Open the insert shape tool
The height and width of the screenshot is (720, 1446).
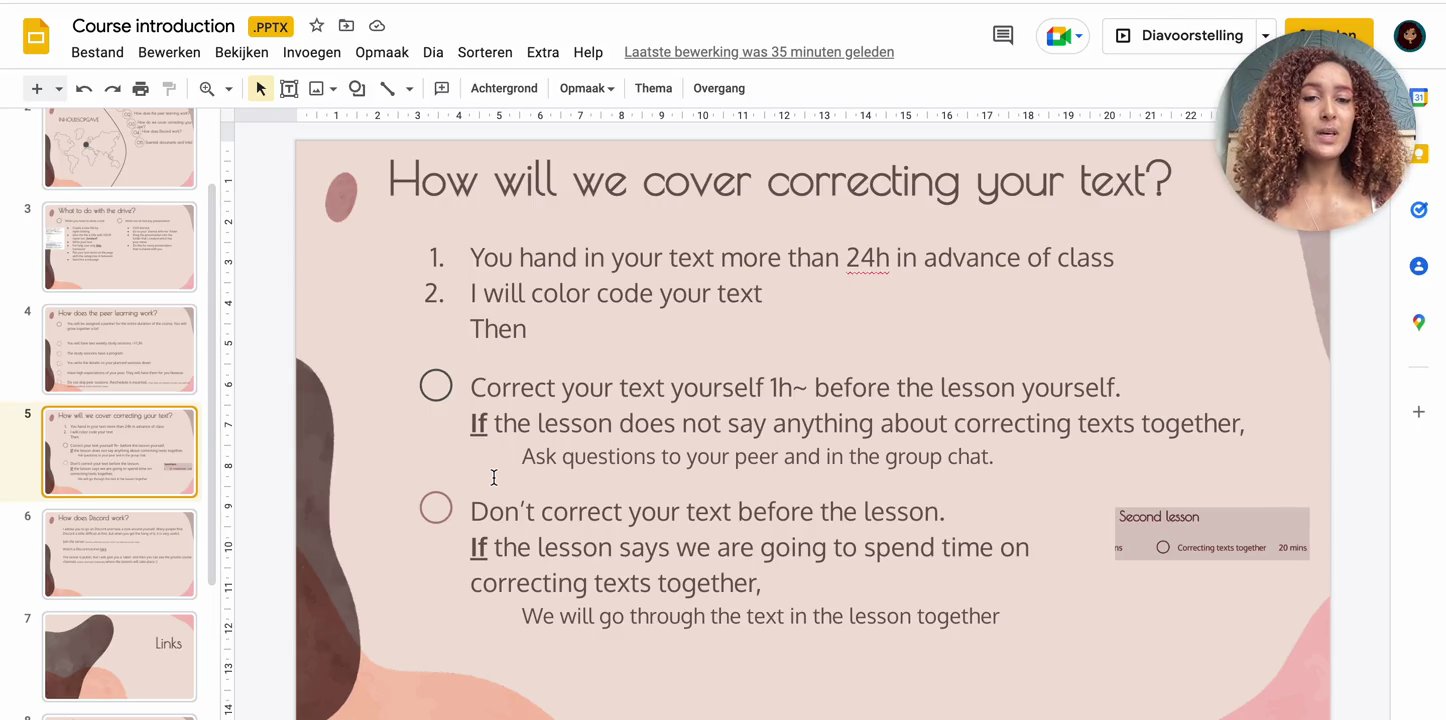pos(357,88)
